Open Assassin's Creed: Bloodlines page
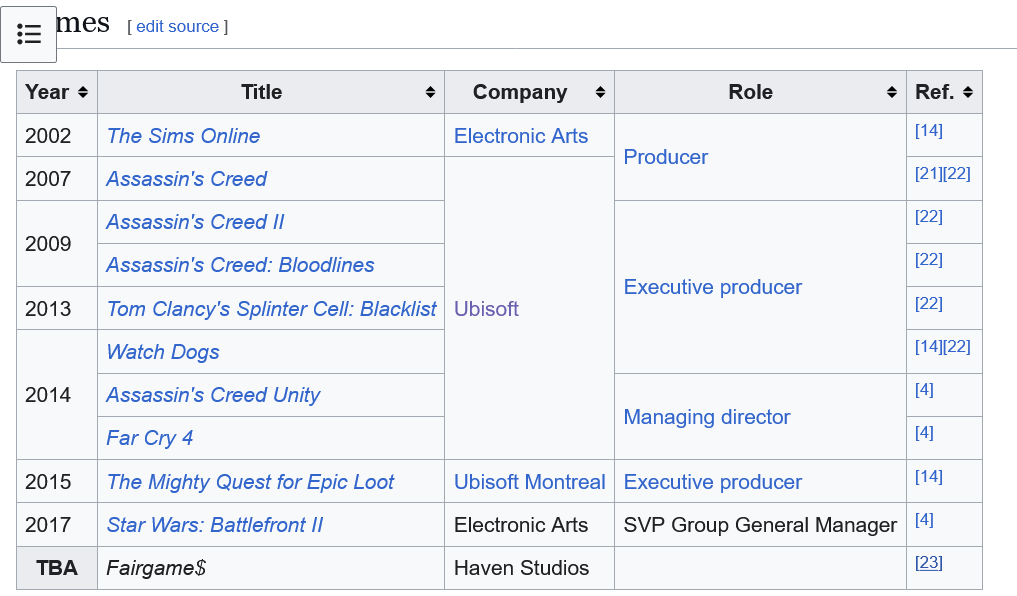The image size is (1017, 596). [x=241, y=265]
